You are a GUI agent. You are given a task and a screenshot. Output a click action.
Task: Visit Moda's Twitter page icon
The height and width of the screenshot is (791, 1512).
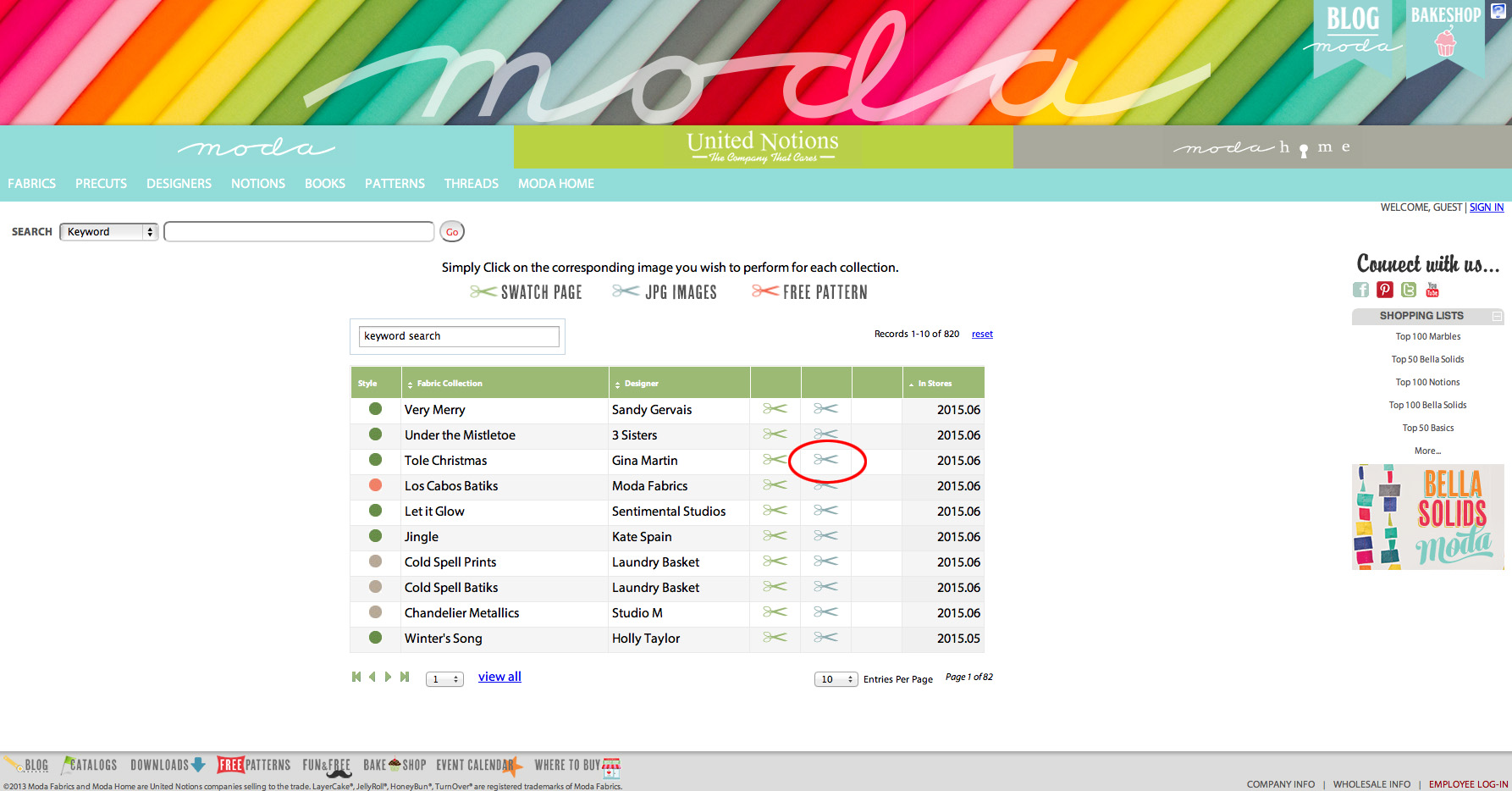[x=1409, y=290]
